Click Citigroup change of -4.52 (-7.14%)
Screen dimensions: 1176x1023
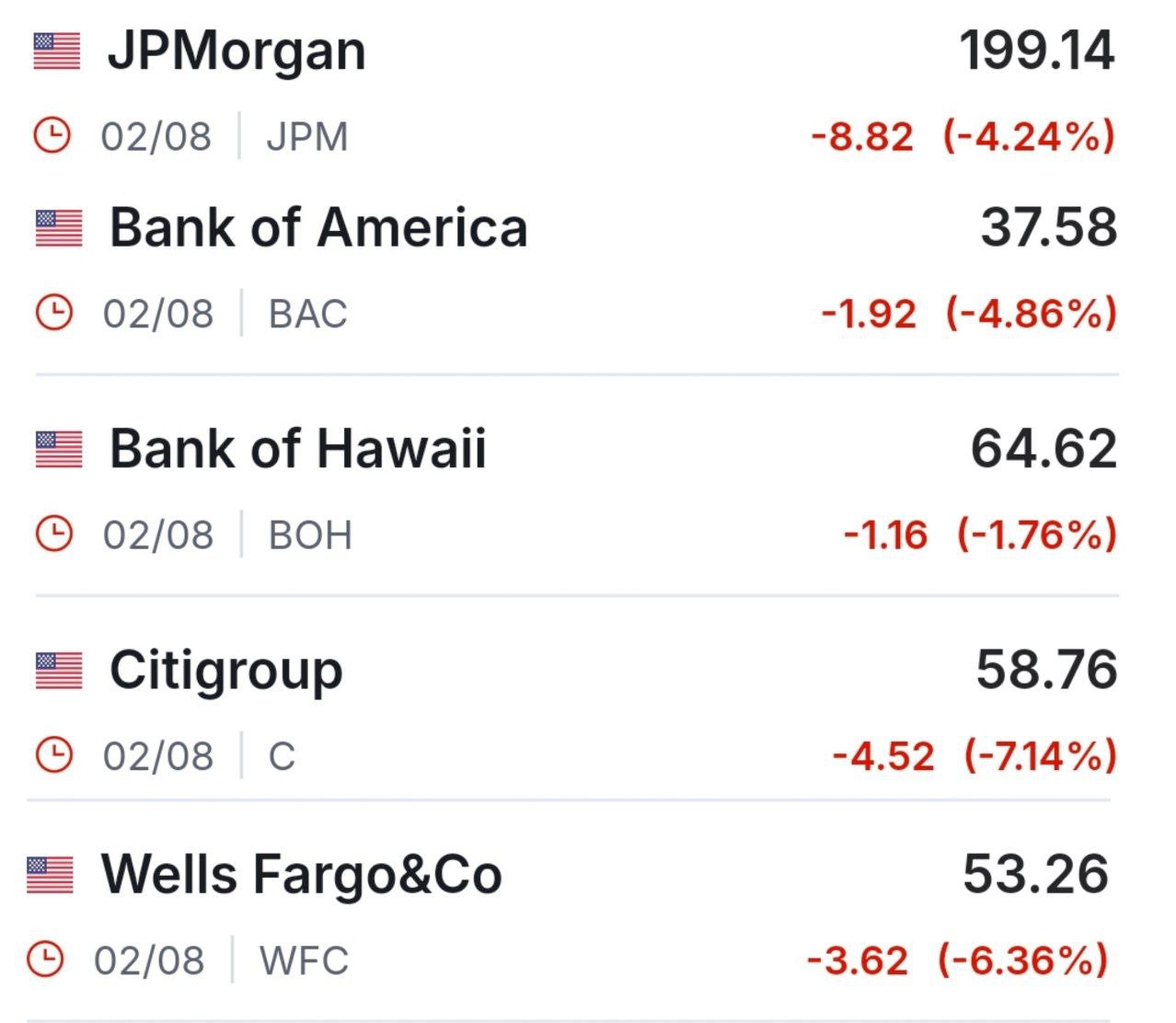[974, 756]
